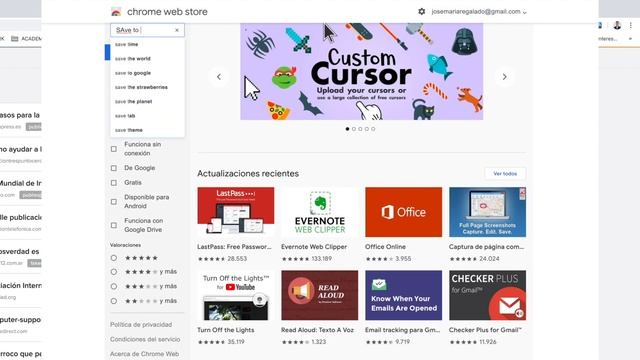Select two stars 'y más' rating
Screen dimensions: 640x360
click(x=114, y=301)
